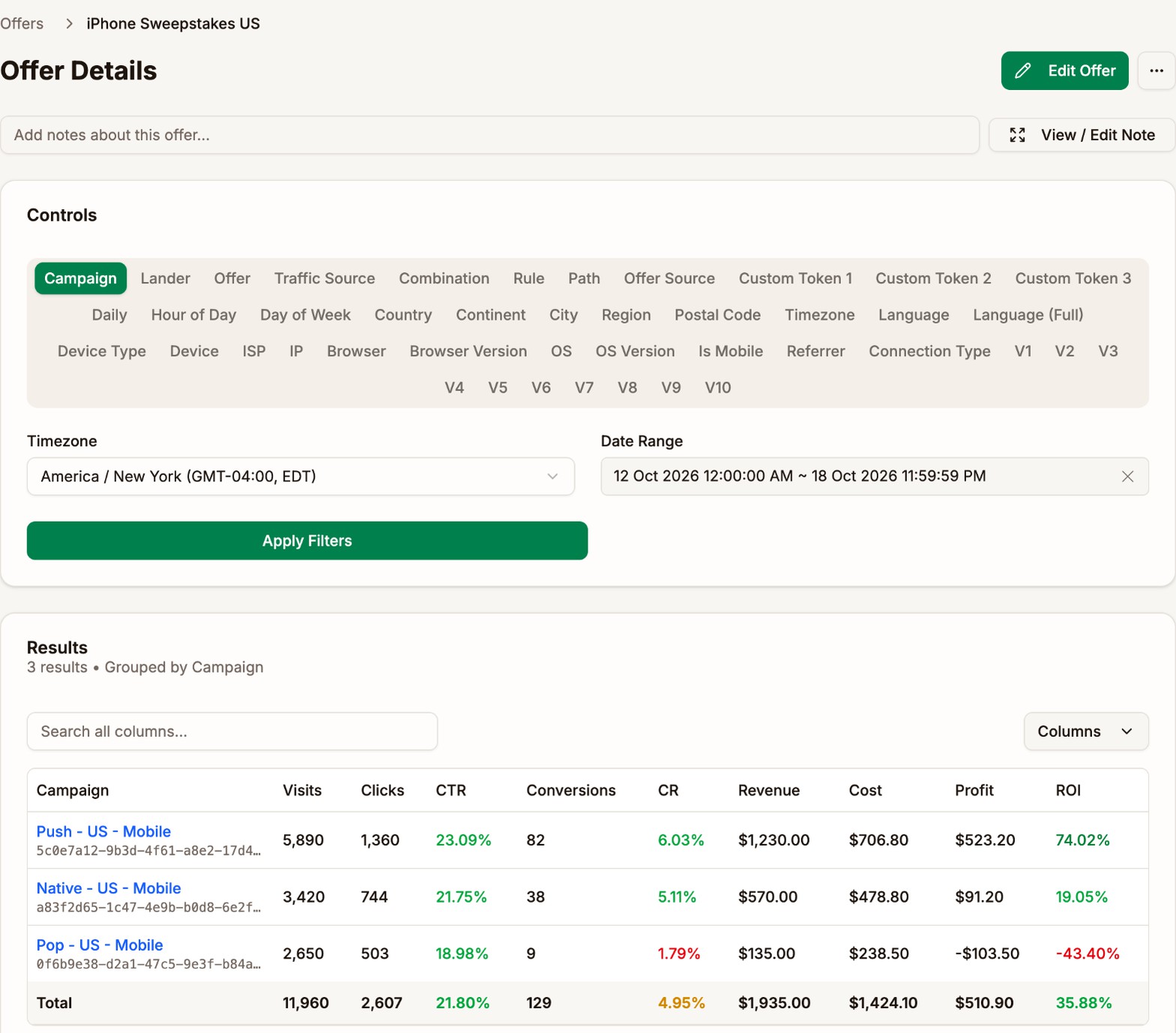Open the Pop - US - Mobile campaign
1176x1033 pixels.
[x=100, y=945]
